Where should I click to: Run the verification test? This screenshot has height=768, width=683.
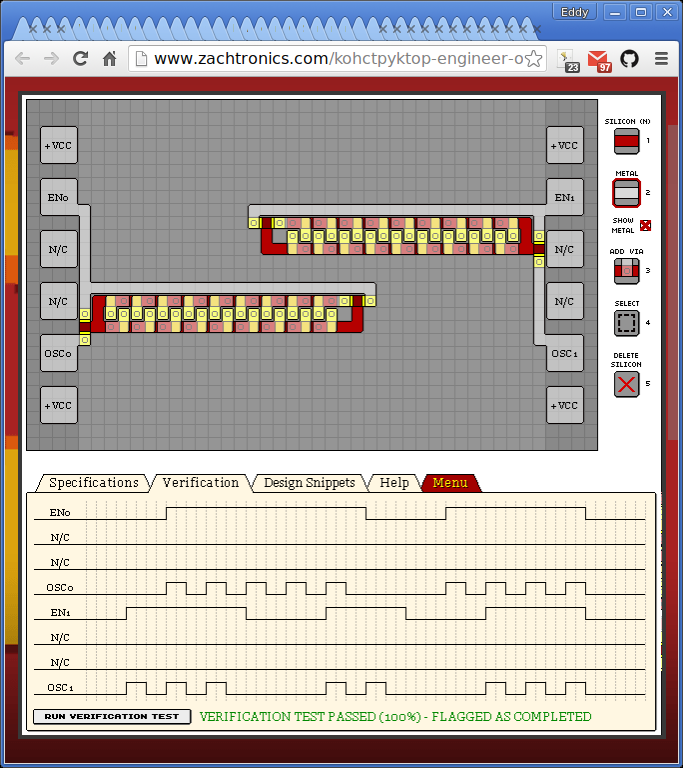point(112,716)
